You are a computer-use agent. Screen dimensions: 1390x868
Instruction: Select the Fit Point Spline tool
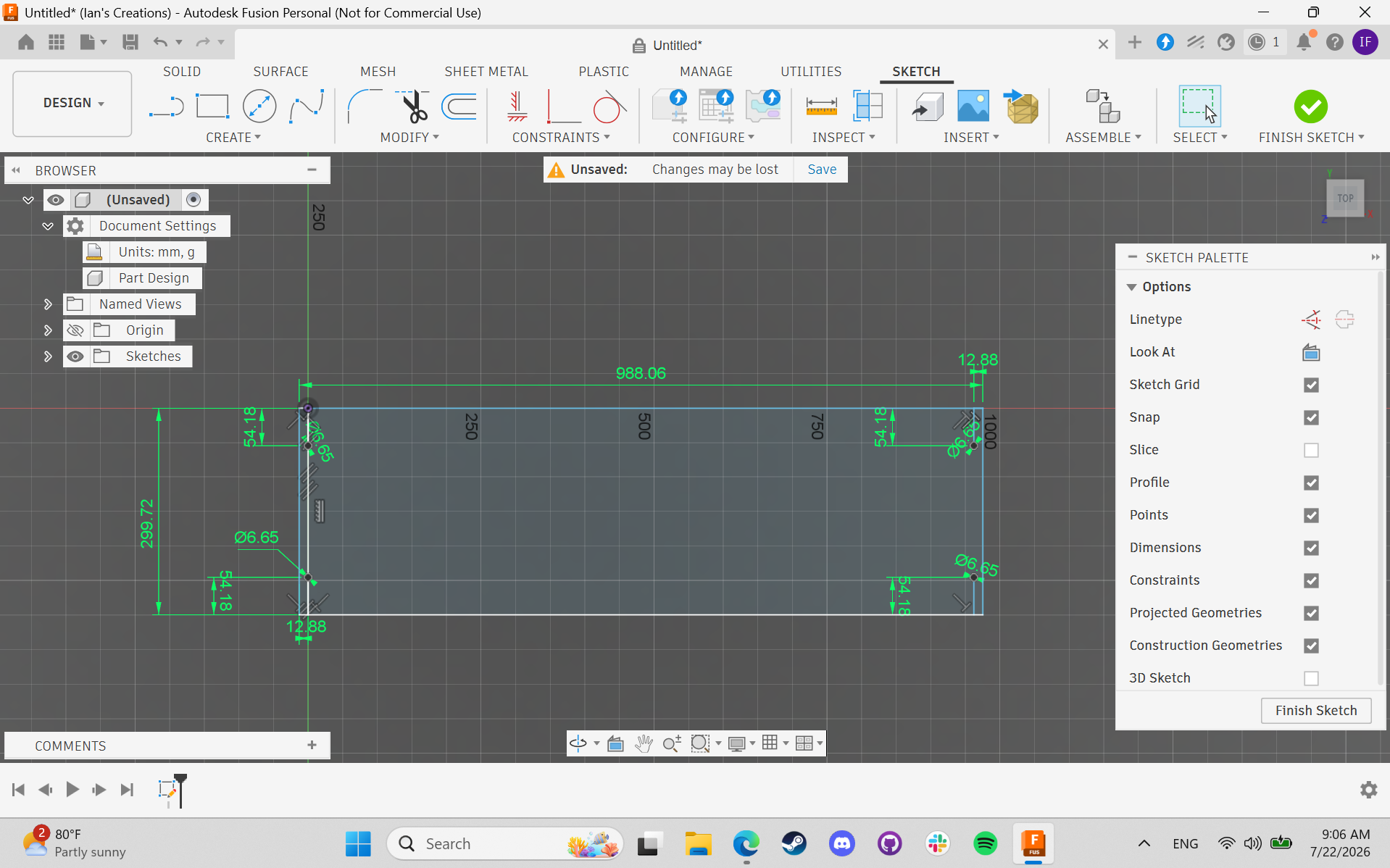(x=307, y=107)
